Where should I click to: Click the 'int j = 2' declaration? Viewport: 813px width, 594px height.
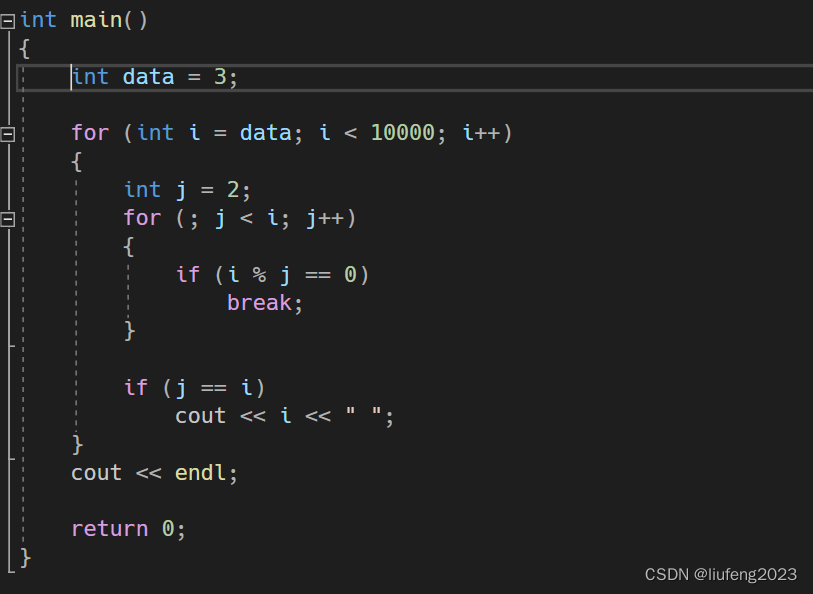pos(186,190)
